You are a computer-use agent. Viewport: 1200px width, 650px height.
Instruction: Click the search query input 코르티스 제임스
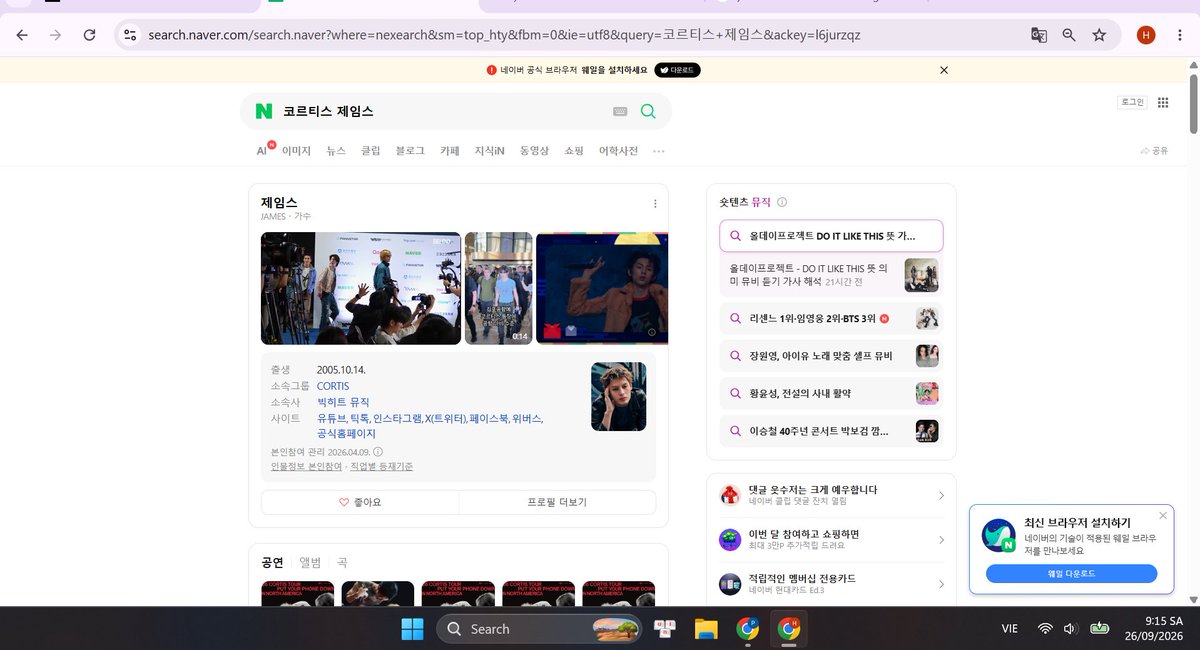click(440, 111)
